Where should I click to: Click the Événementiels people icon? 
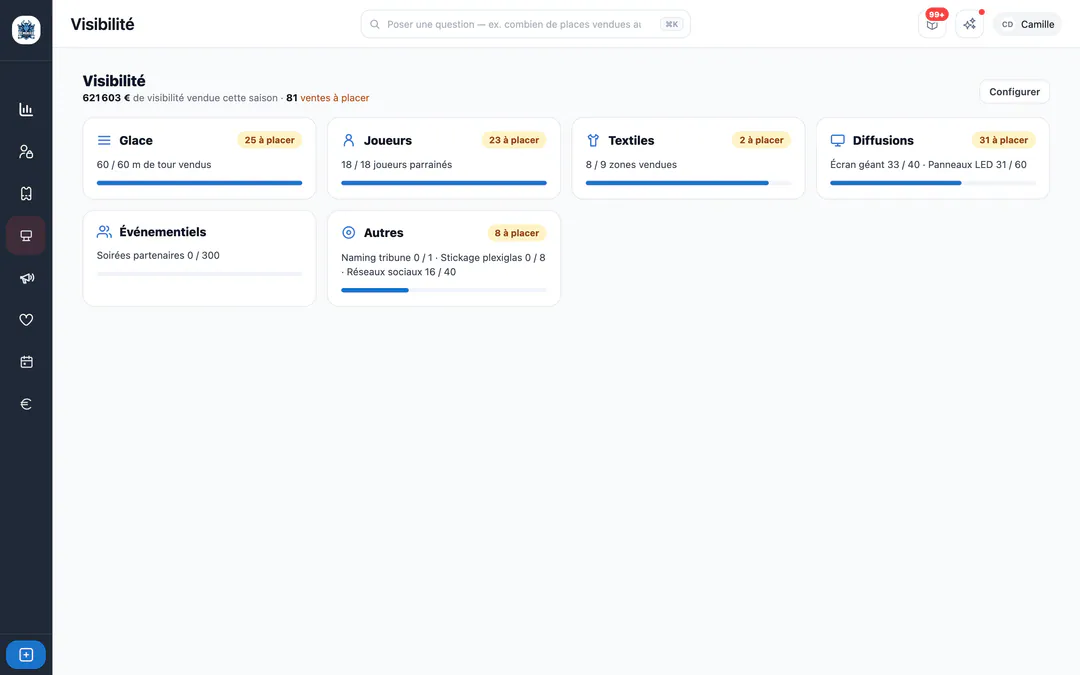coord(104,231)
